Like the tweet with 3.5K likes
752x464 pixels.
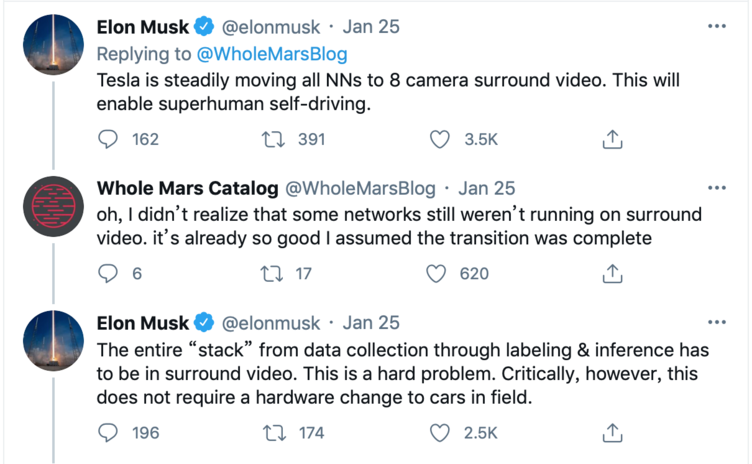coord(440,140)
